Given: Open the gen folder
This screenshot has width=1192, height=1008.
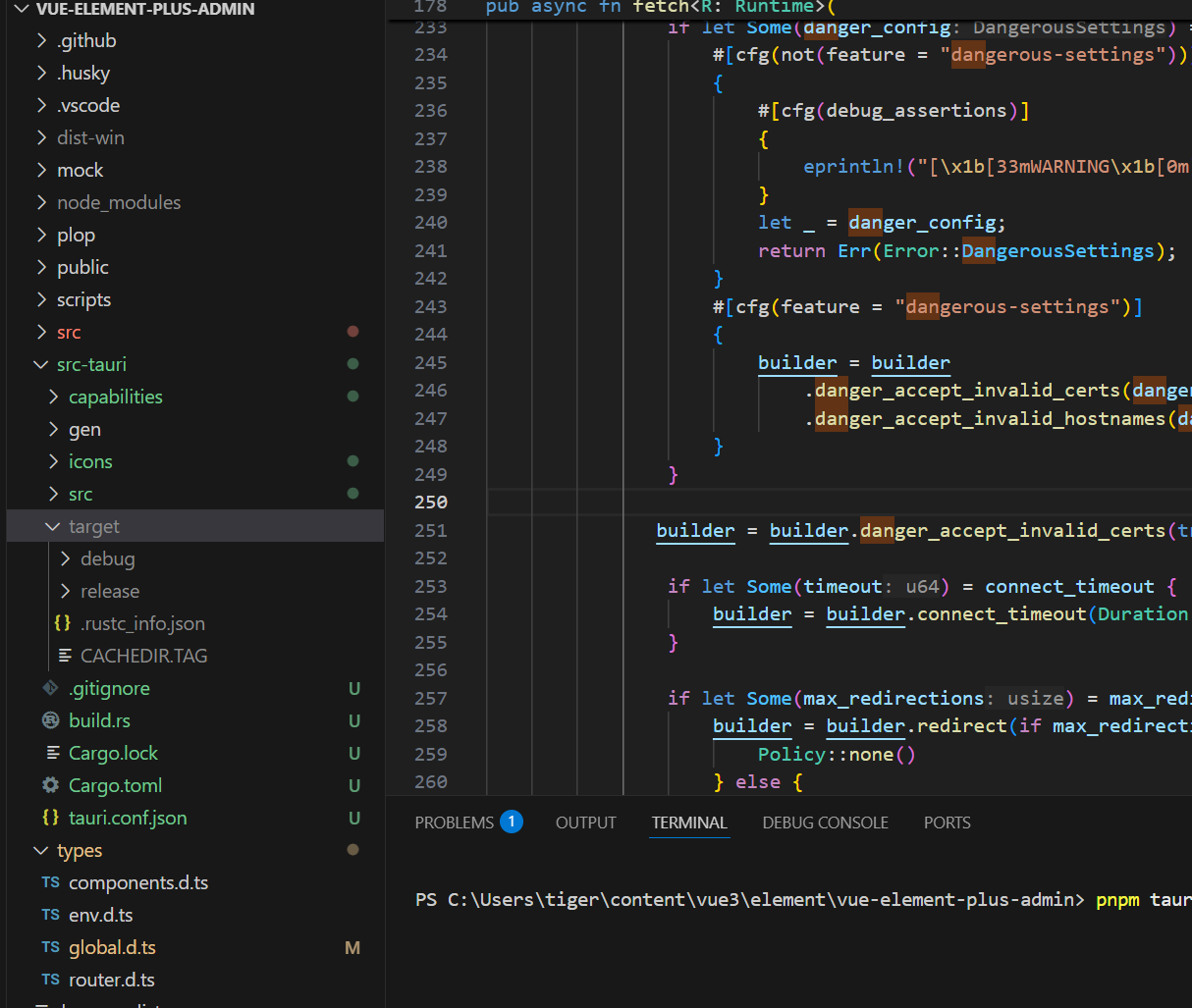Looking at the screenshot, I should click(84, 429).
